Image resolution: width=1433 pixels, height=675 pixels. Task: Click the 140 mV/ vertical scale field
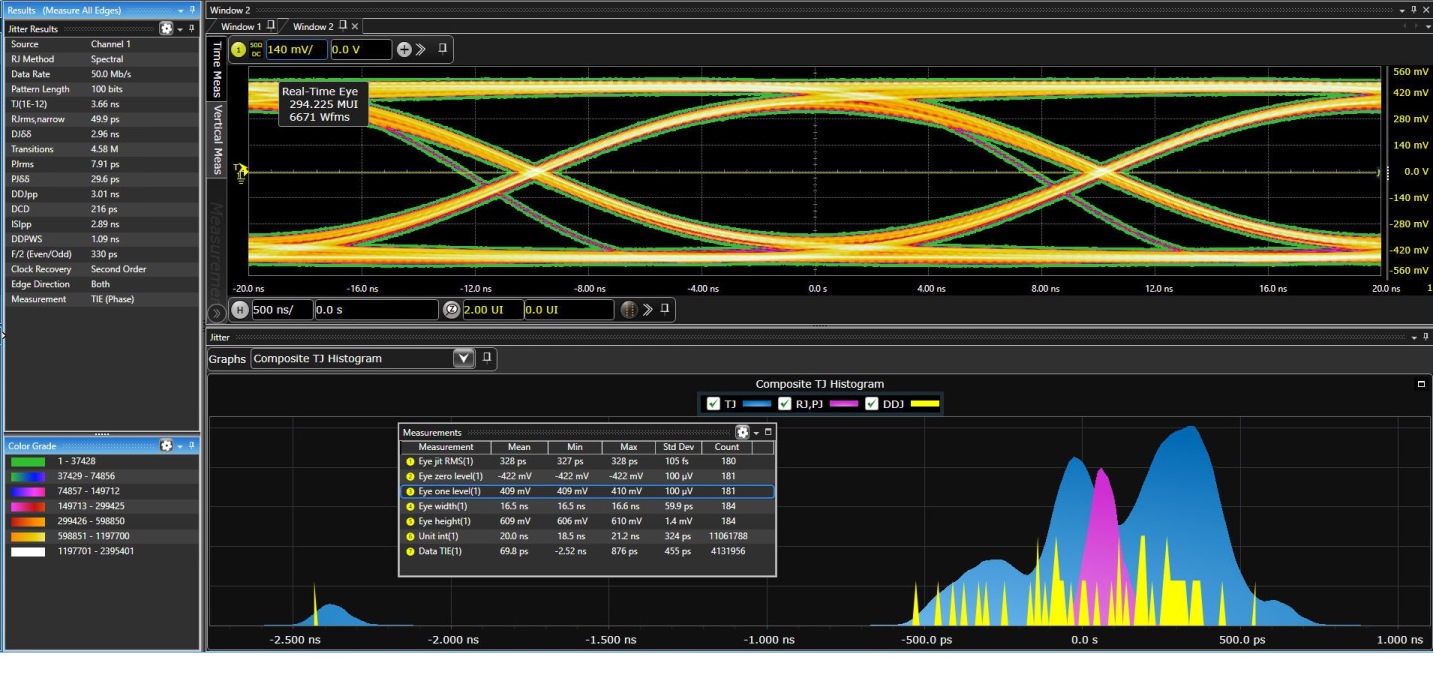tap(294, 50)
